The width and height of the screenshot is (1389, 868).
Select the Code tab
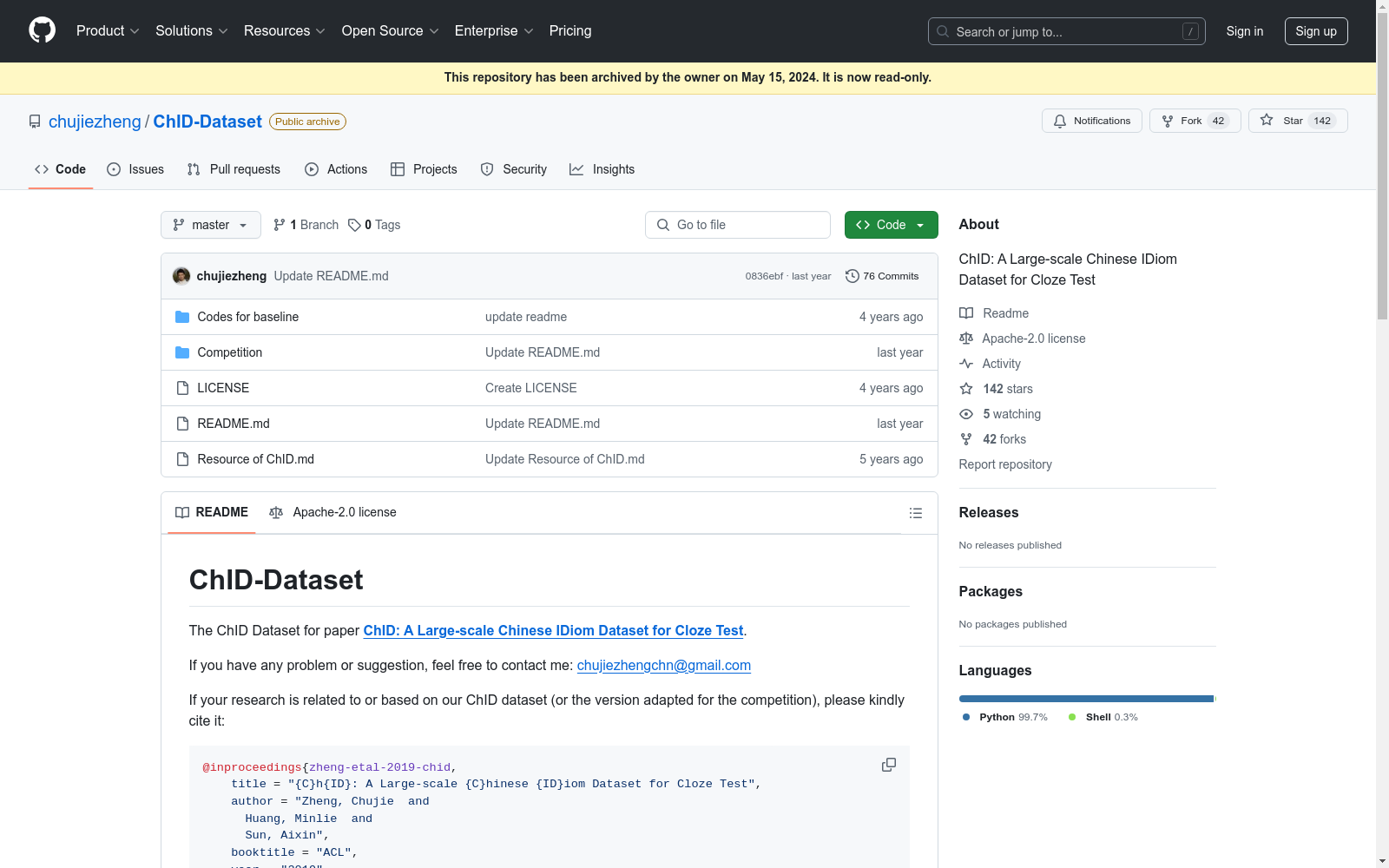(61, 169)
